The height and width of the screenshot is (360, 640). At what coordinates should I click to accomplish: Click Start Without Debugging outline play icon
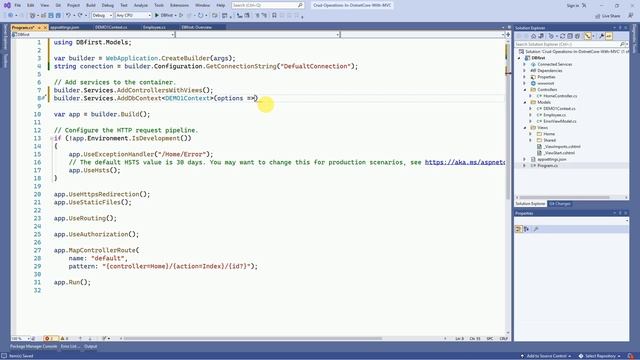[x=181, y=16]
